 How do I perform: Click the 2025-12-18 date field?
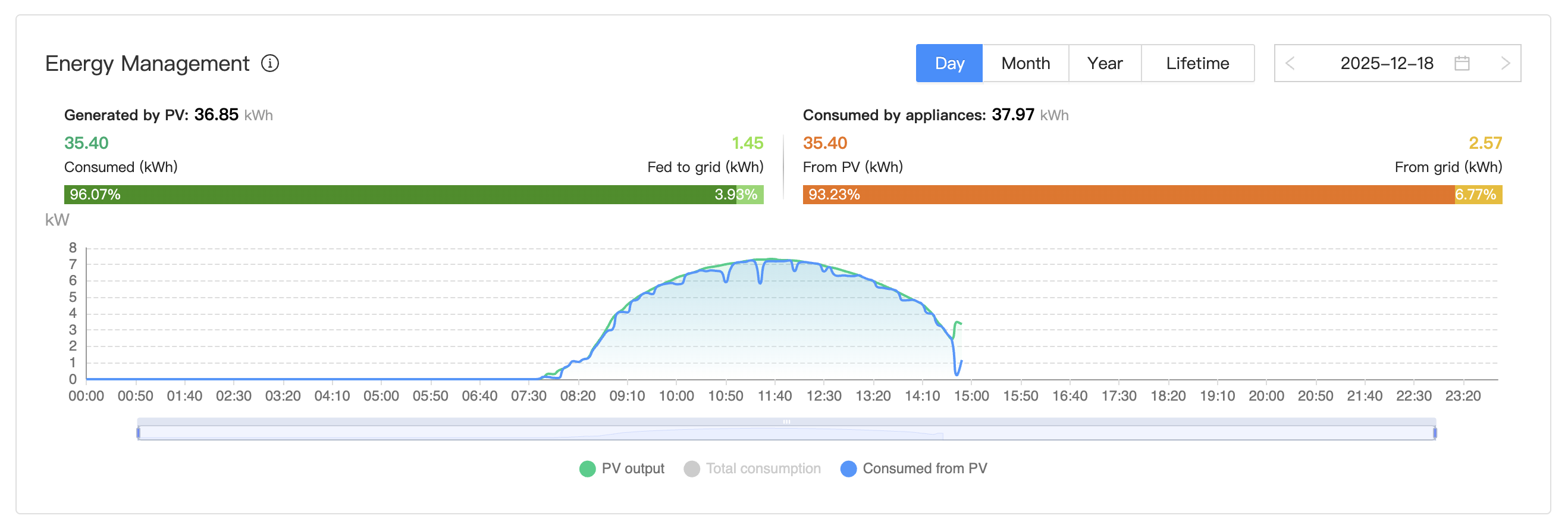point(1386,63)
